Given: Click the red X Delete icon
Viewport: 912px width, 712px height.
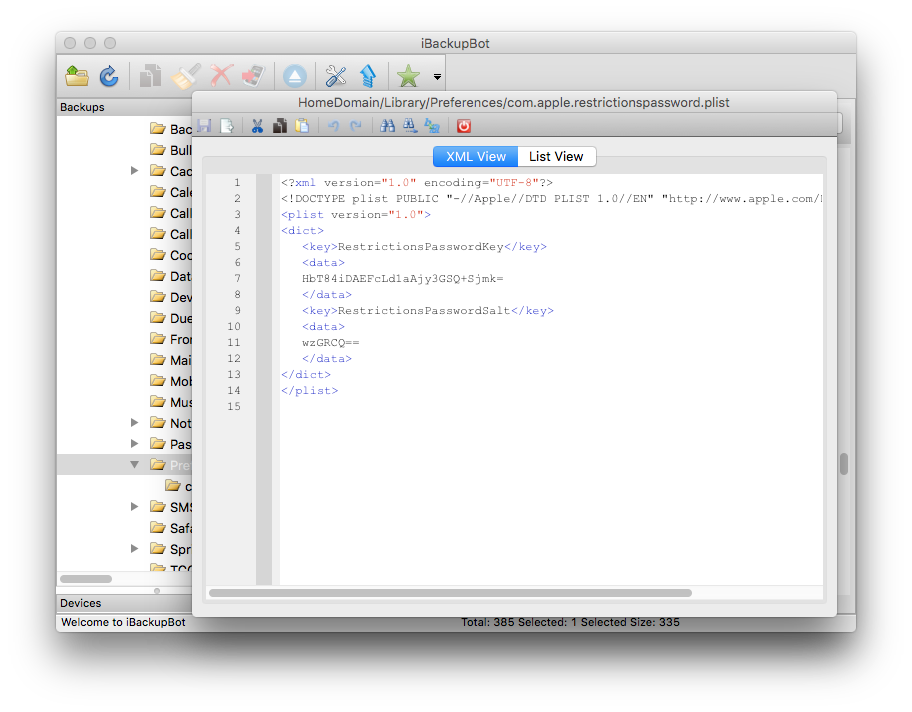Looking at the screenshot, I should pyautogui.click(x=221, y=76).
